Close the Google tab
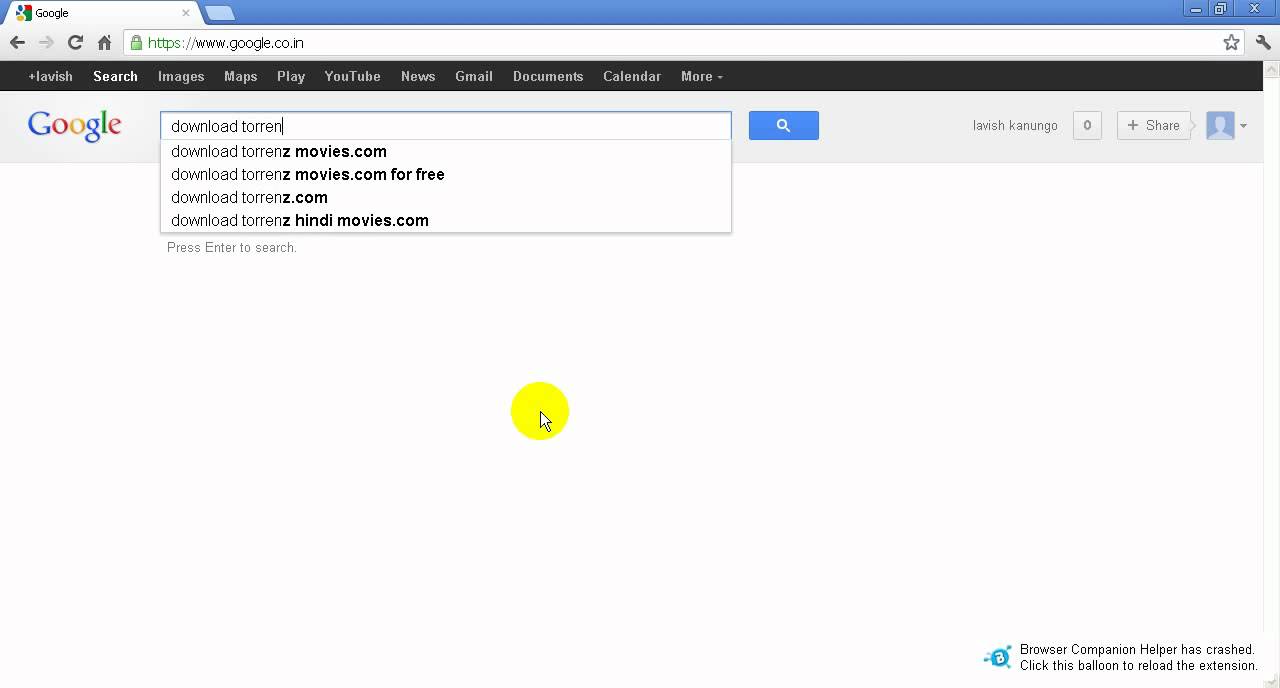Viewport: 1280px width, 688px height. point(185,13)
